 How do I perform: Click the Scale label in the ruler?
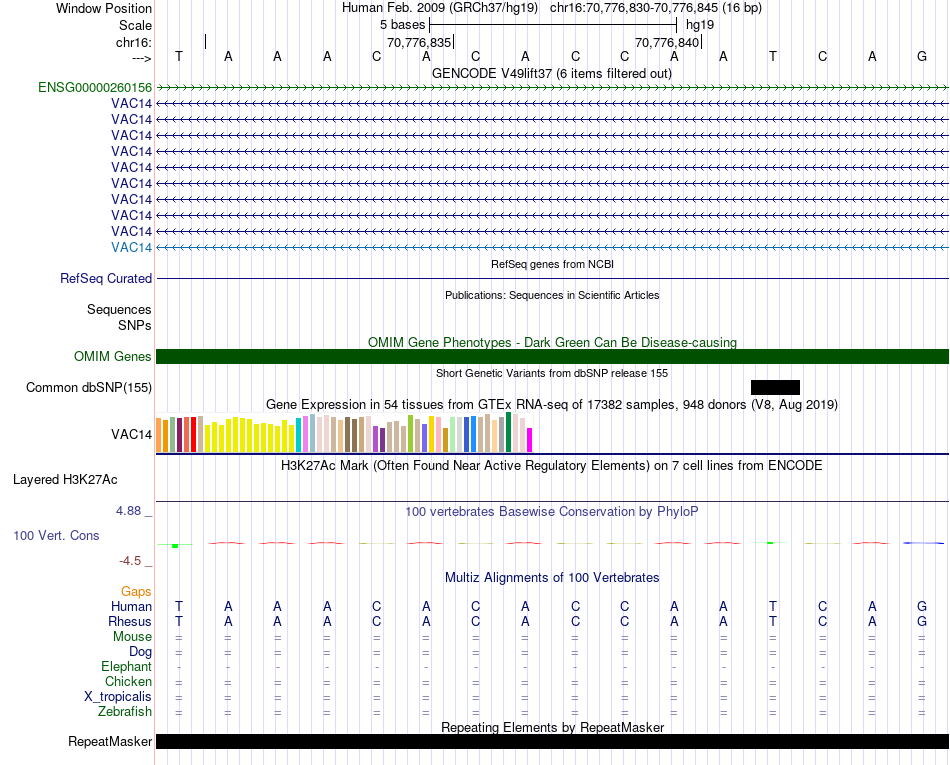tap(135, 25)
